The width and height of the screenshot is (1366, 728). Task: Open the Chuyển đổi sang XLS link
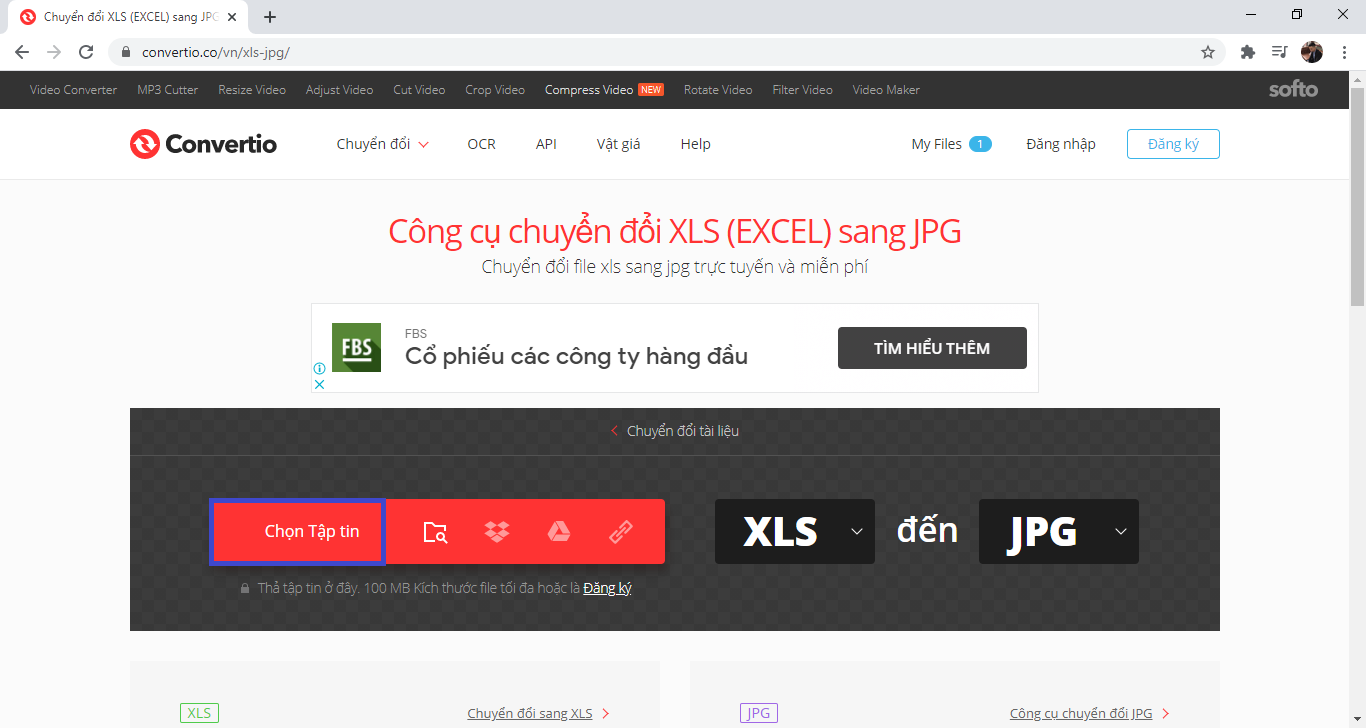pyautogui.click(x=539, y=713)
